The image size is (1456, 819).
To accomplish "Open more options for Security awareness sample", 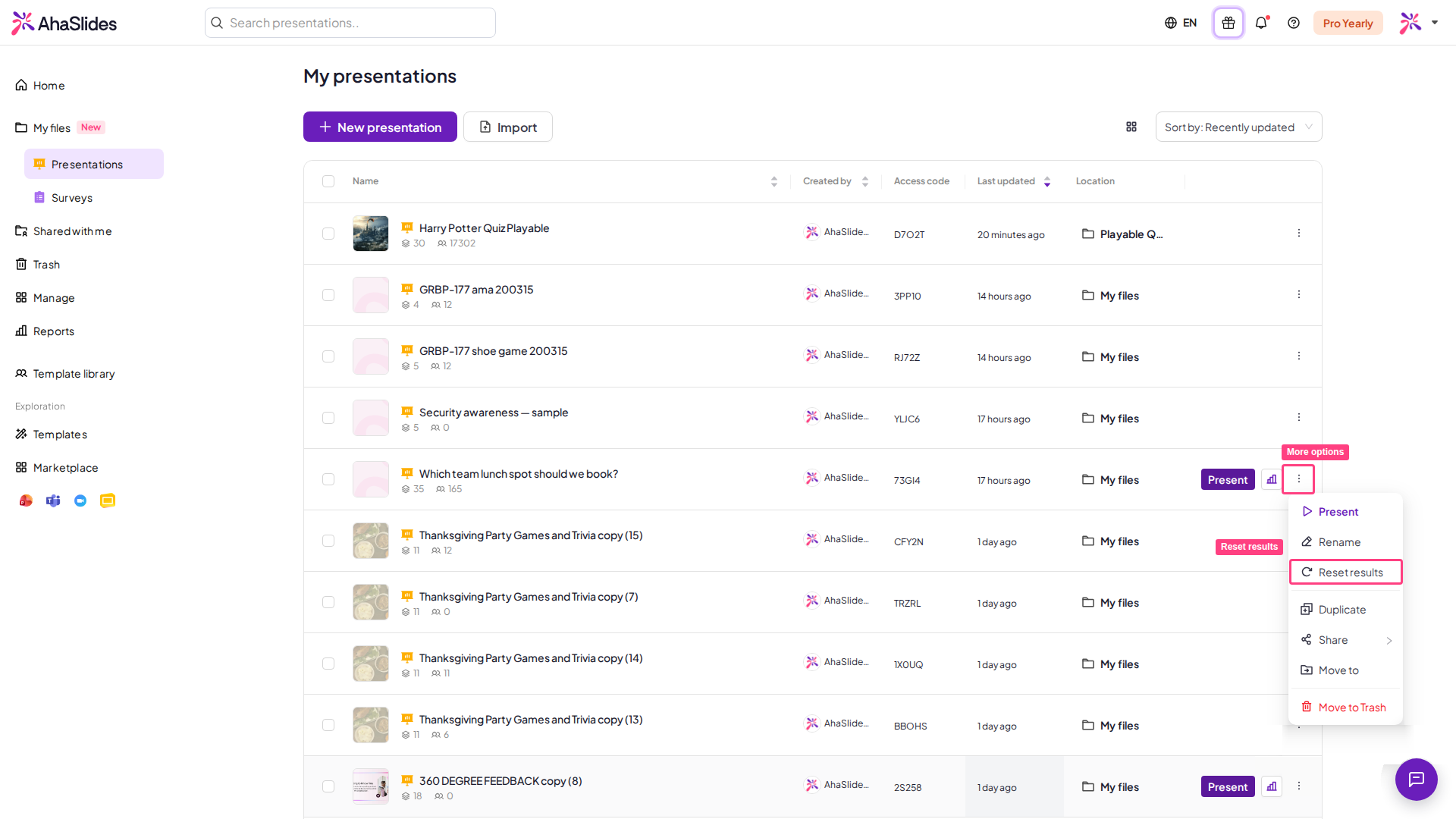I will (1299, 417).
